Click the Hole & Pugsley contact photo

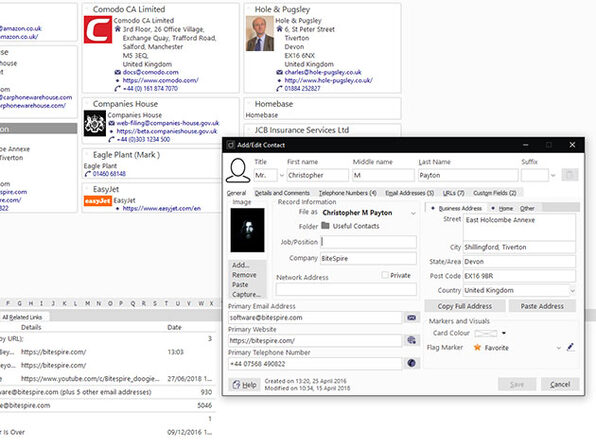click(x=260, y=33)
